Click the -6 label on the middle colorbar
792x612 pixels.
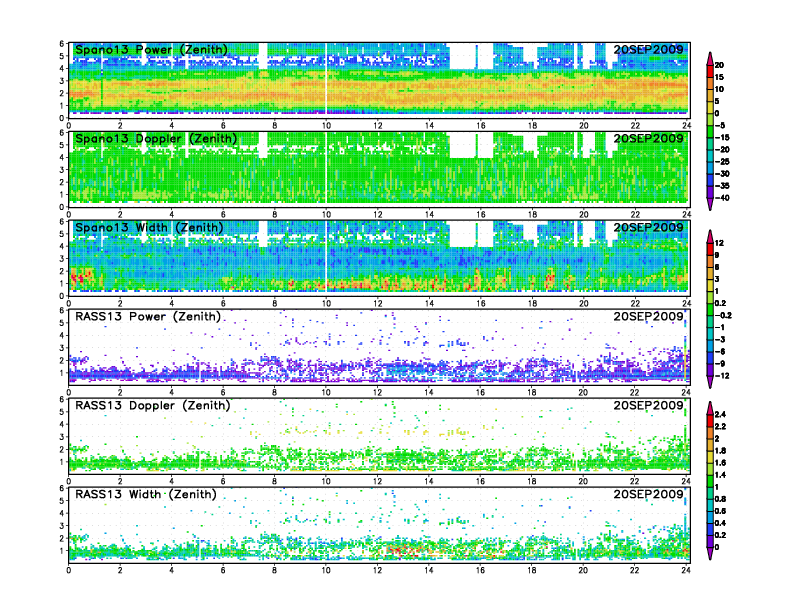coord(720,351)
